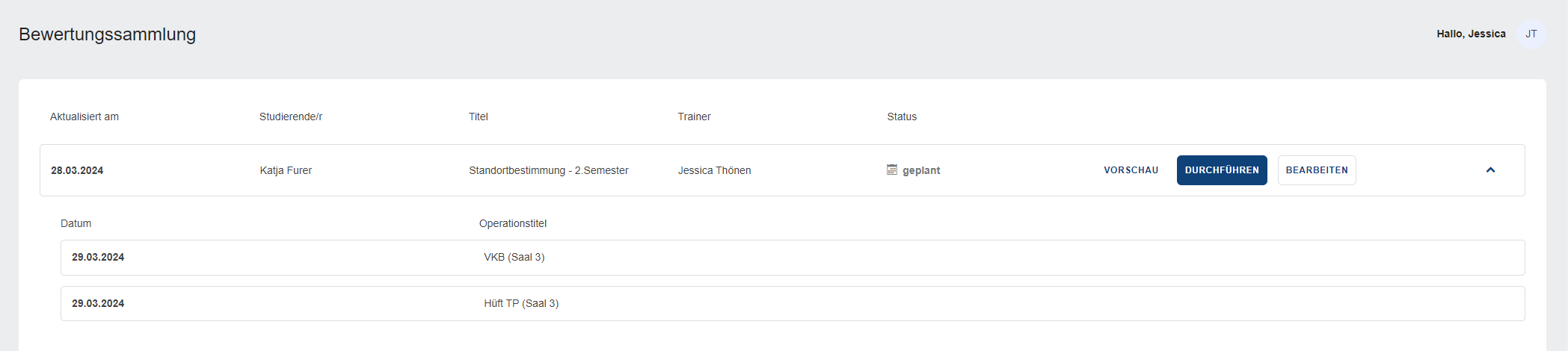The height and width of the screenshot is (351, 1568).
Task: Click the Operationstitel column header
Action: coord(513,223)
